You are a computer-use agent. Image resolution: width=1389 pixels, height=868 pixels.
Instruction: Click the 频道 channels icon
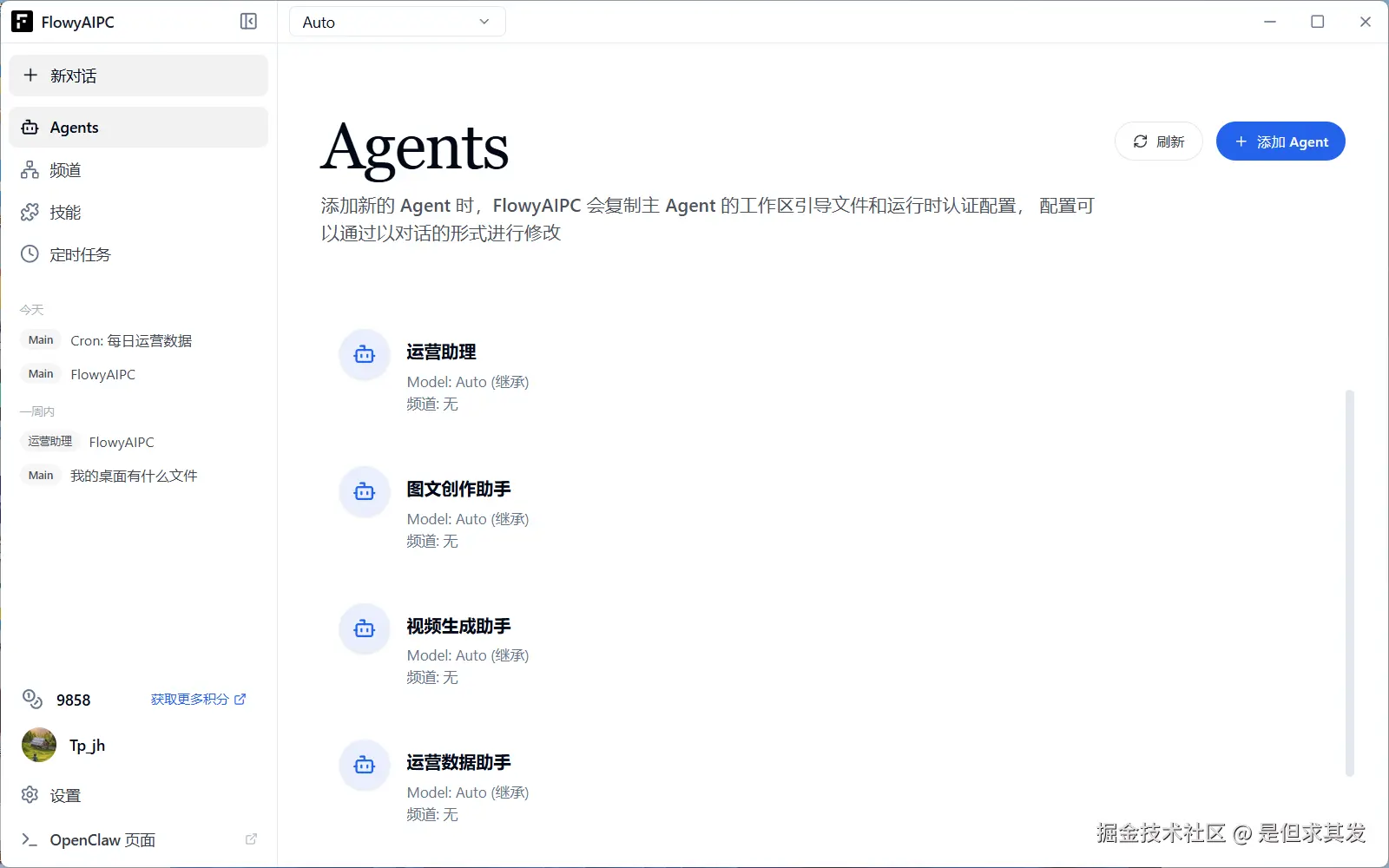tap(29, 170)
